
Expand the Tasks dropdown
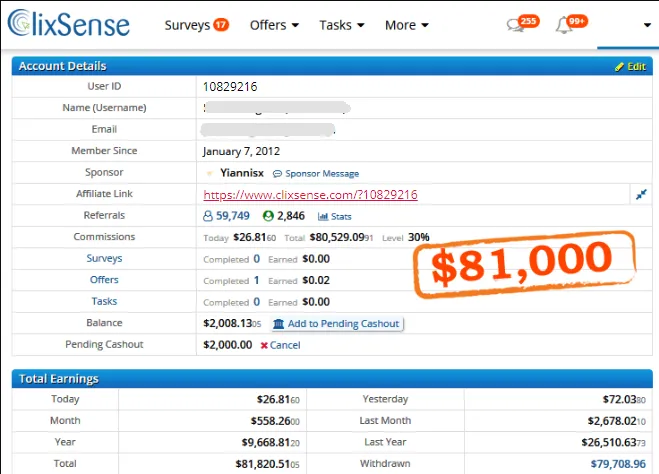[341, 25]
